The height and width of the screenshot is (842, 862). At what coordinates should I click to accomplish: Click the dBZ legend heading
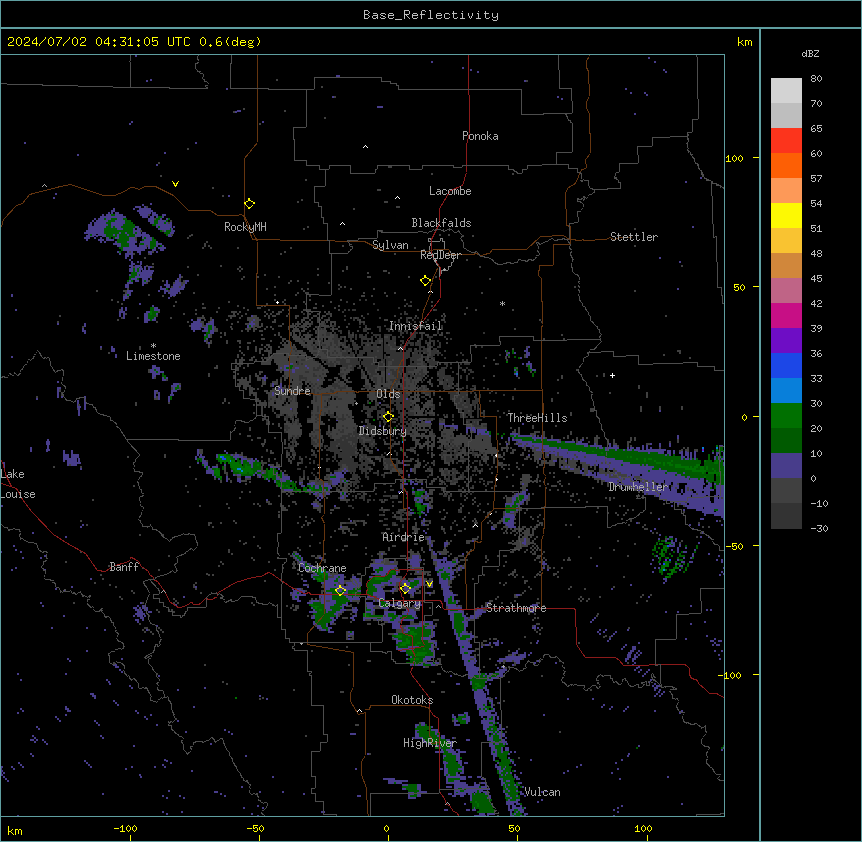pos(810,53)
